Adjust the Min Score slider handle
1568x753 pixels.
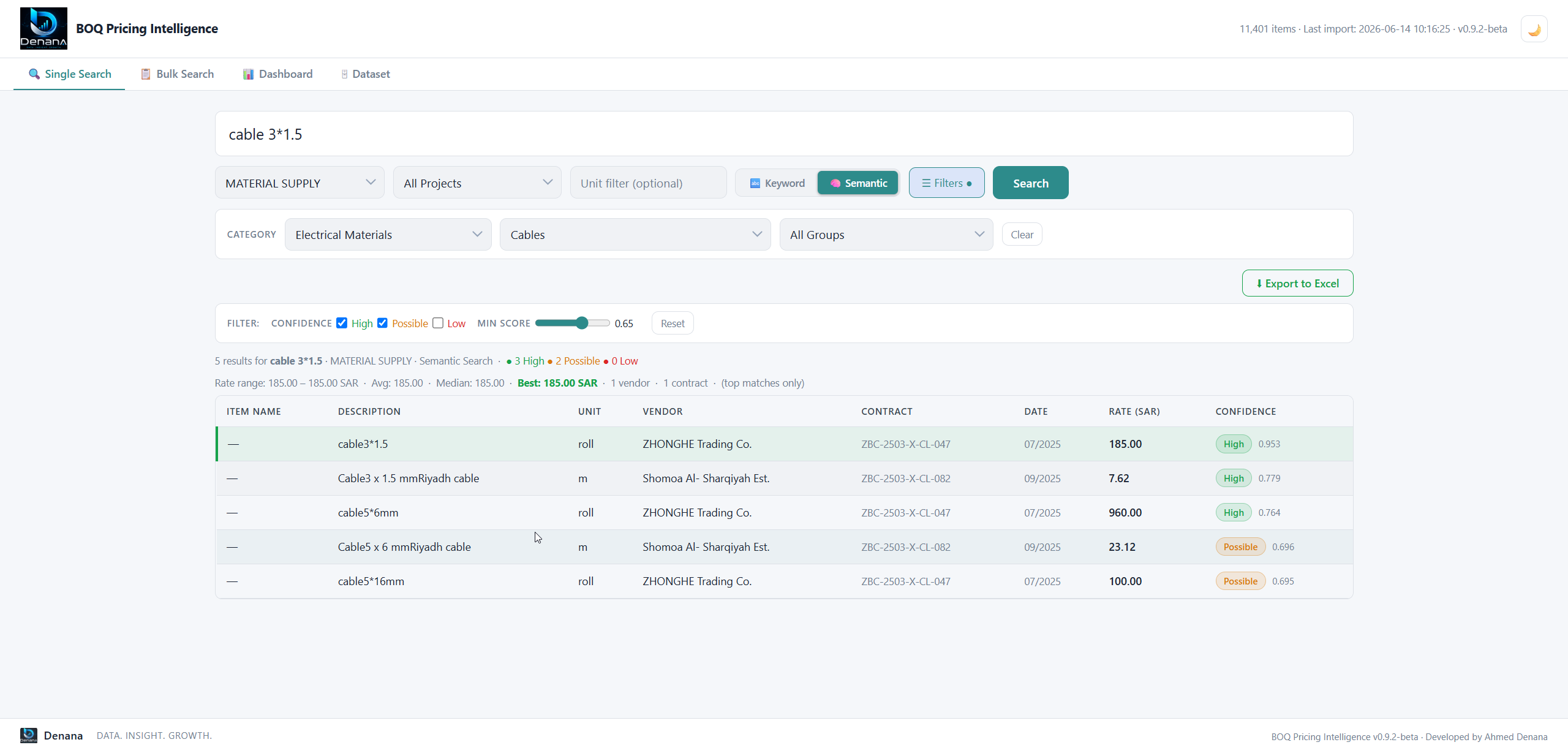point(582,323)
